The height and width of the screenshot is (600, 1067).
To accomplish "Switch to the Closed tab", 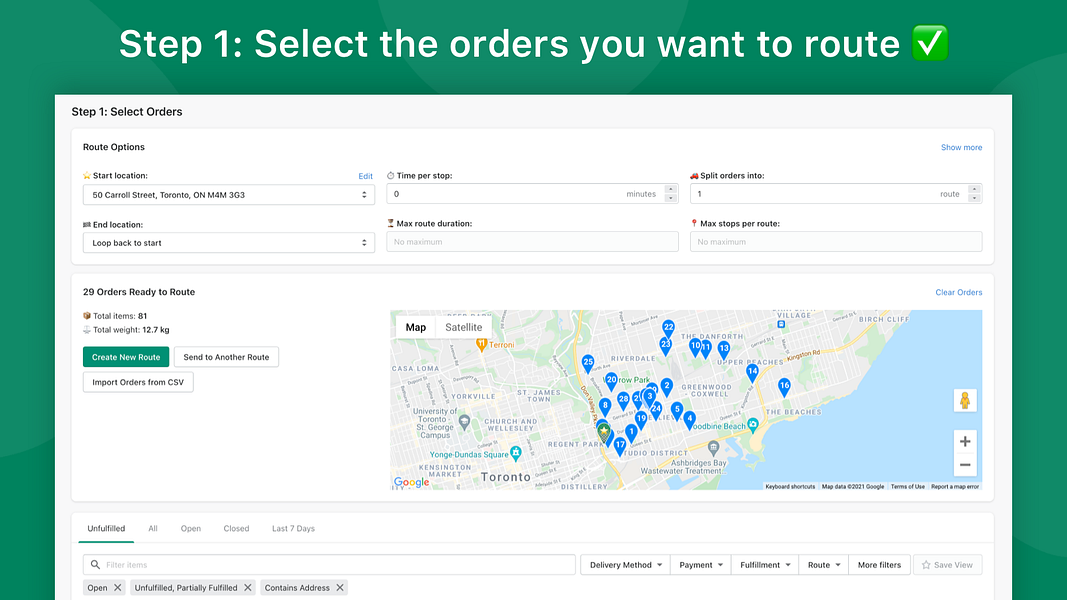I will 236,529.
